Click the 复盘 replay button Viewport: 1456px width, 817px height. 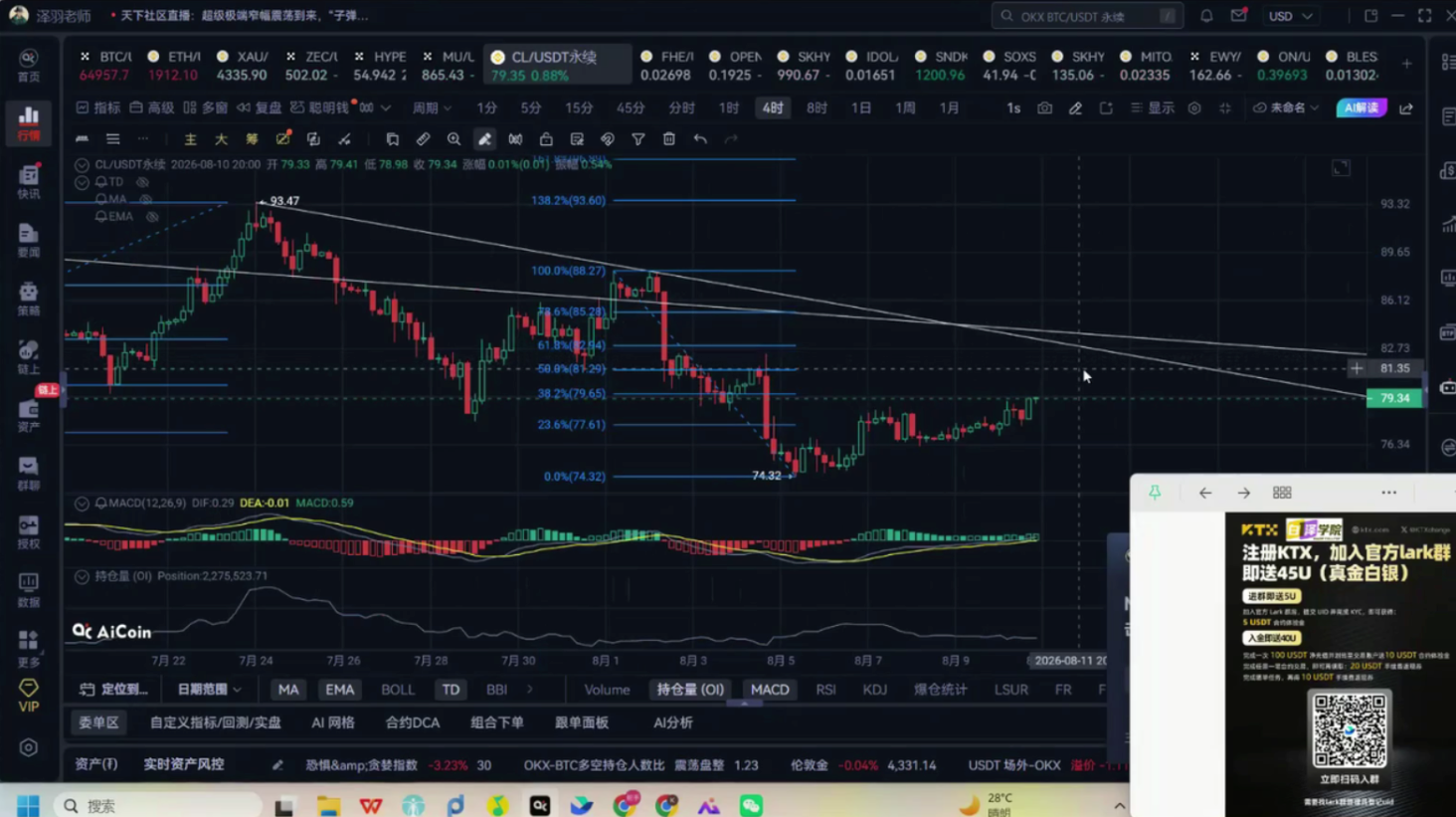click(259, 107)
